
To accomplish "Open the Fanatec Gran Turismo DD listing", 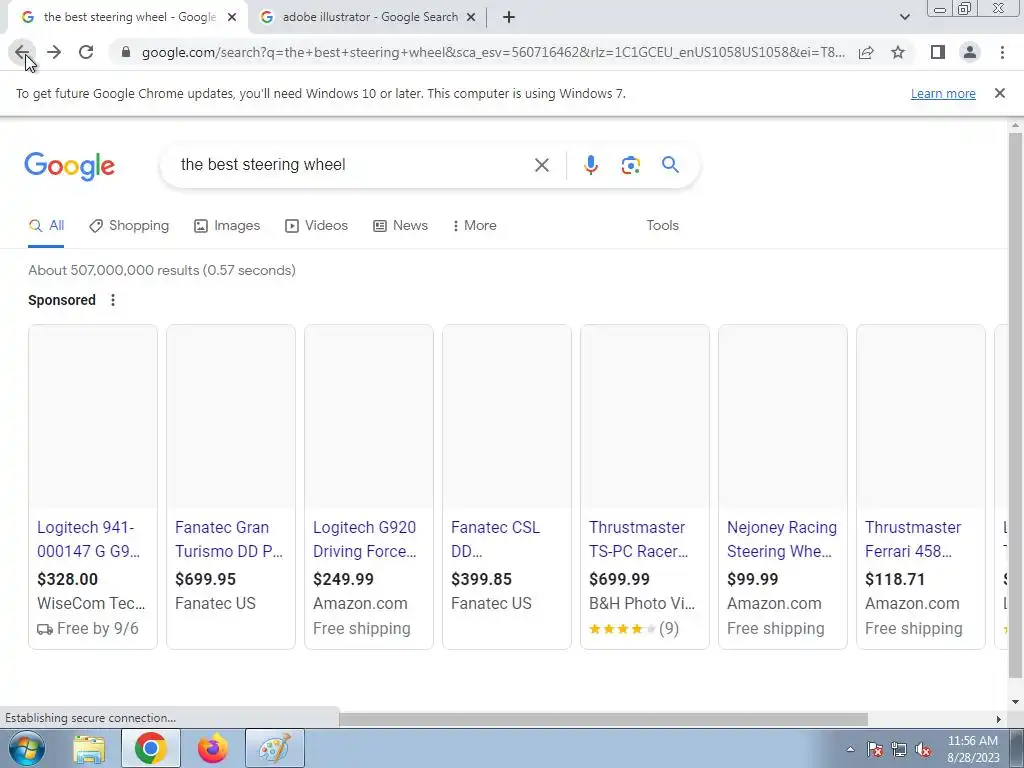I will point(229,539).
